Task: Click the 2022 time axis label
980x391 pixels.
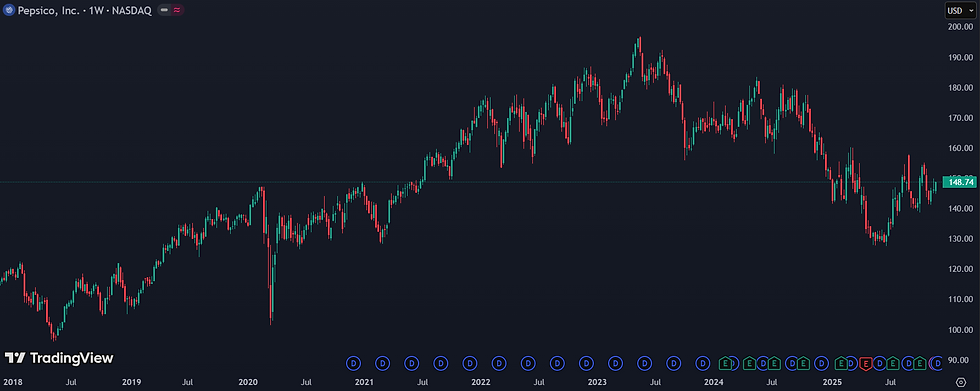Action: point(481,382)
